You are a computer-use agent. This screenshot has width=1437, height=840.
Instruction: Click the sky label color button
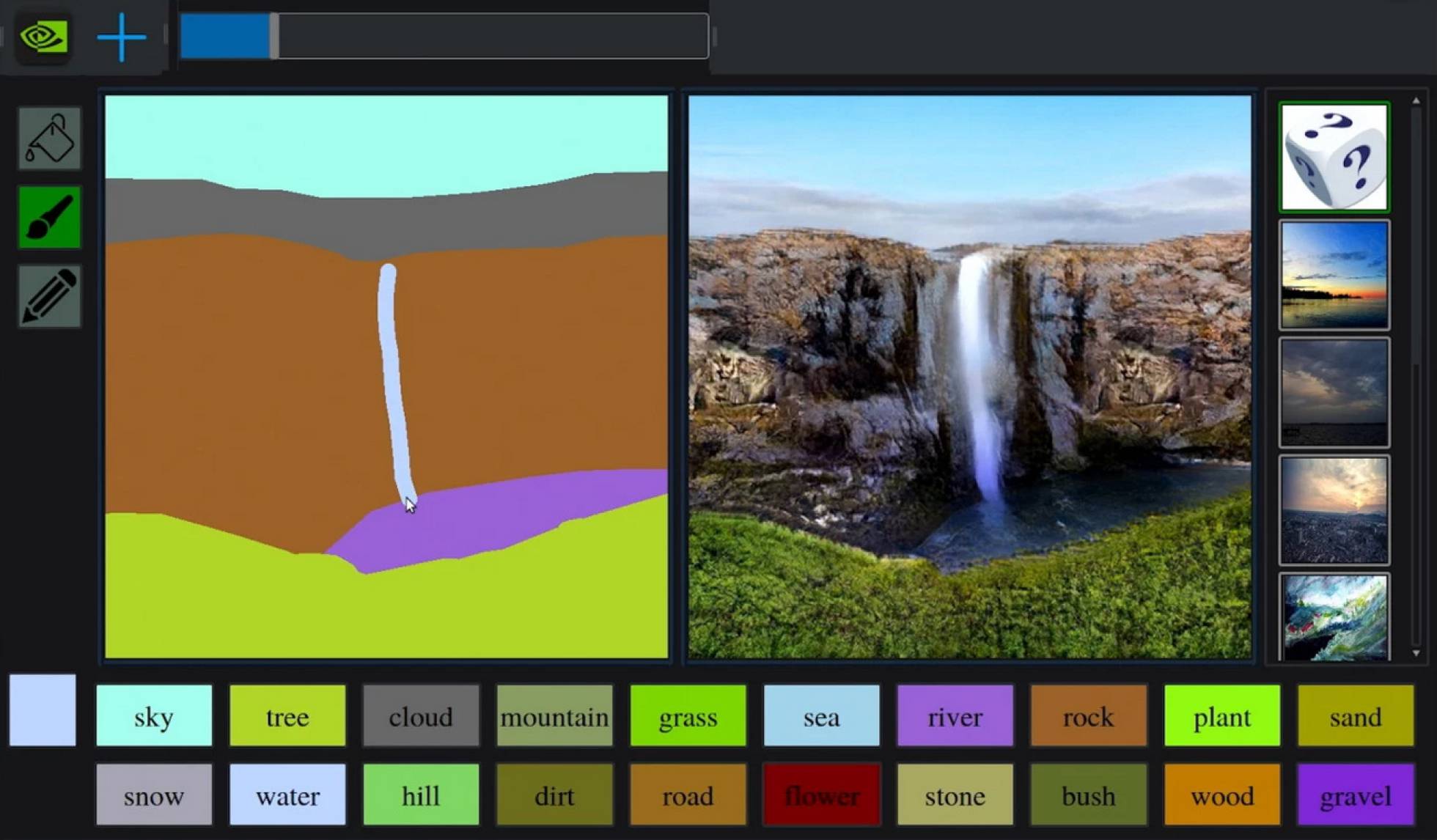tap(155, 717)
